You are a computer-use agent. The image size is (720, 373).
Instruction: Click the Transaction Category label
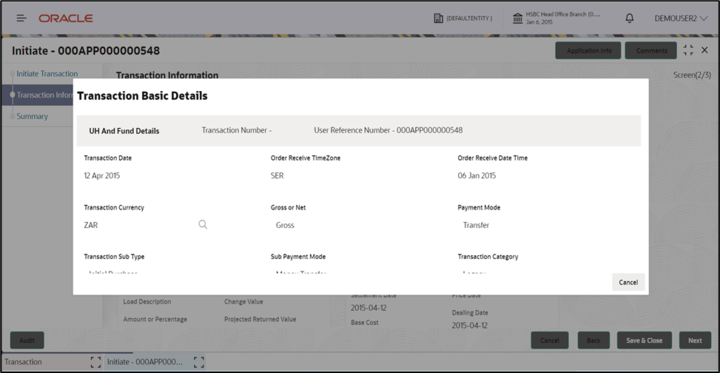488,256
